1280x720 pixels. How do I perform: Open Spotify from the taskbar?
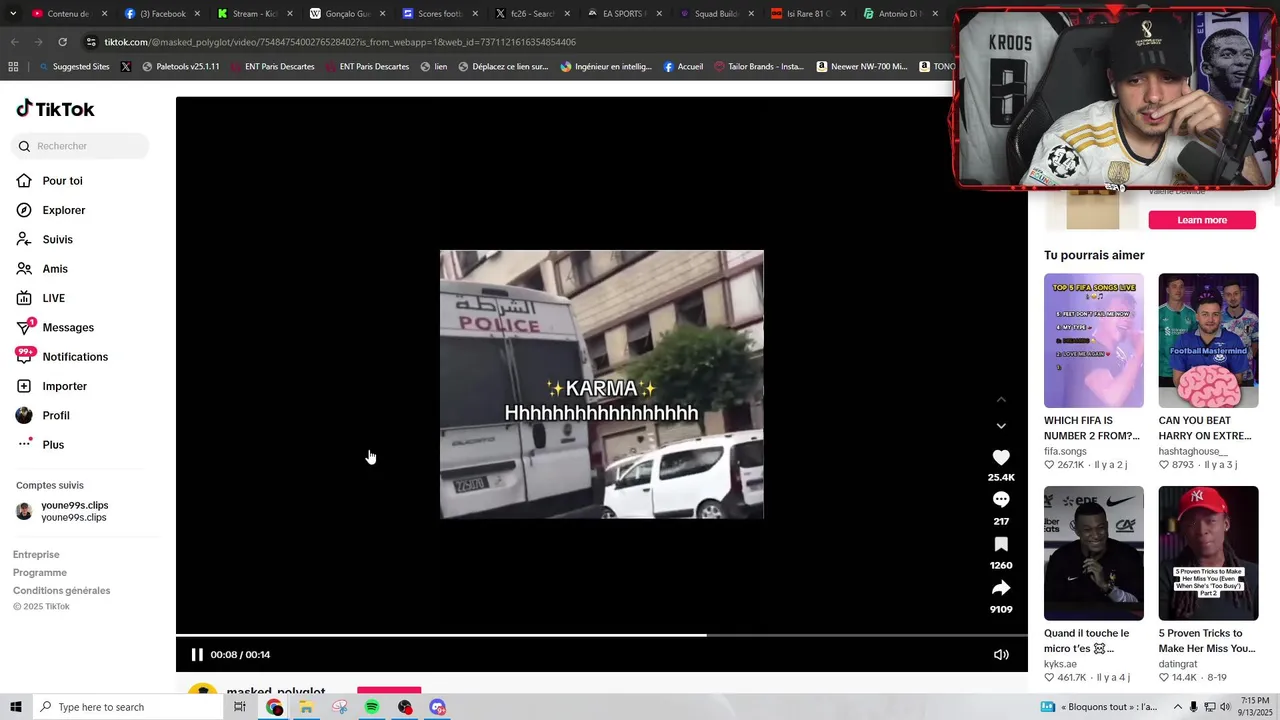[x=372, y=707]
